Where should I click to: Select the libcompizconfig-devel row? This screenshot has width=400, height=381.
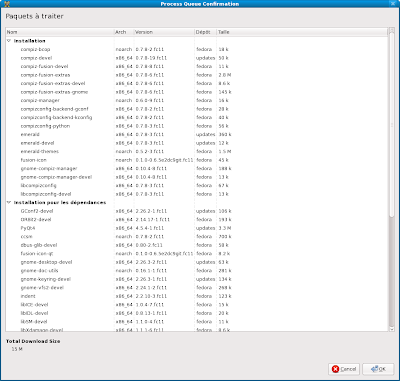point(197,194)
